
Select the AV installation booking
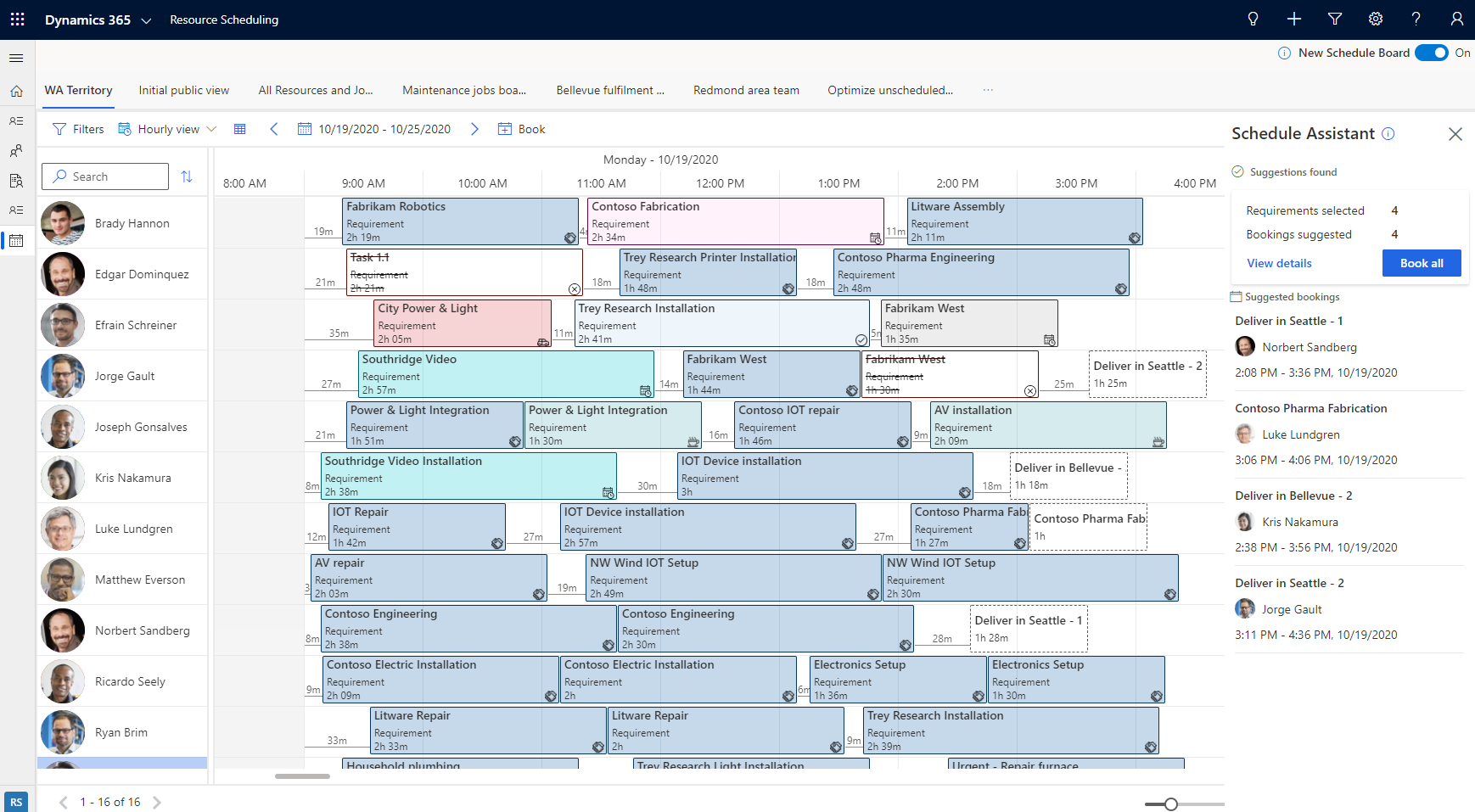pyautogui.click(x=1048, y=425)
